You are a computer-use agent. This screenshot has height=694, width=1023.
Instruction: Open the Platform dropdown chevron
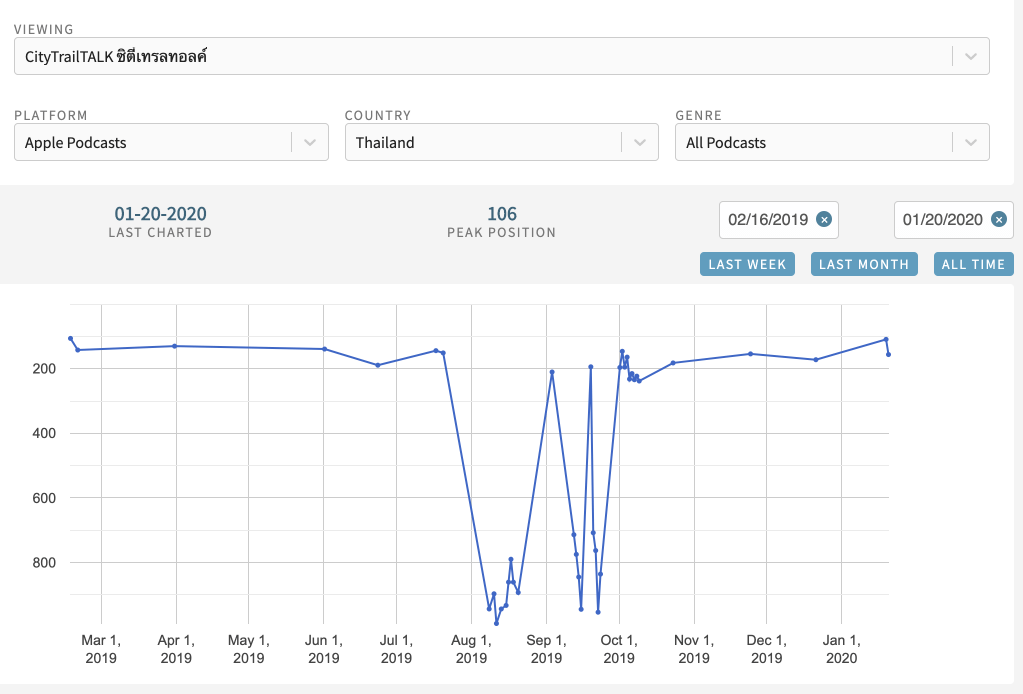[x=309, y=143]
